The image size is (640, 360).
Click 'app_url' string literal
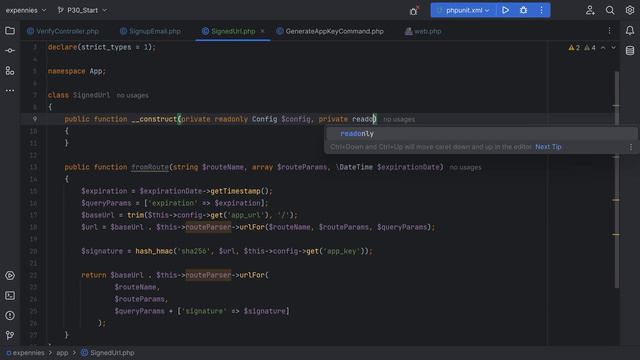[246, 215]
